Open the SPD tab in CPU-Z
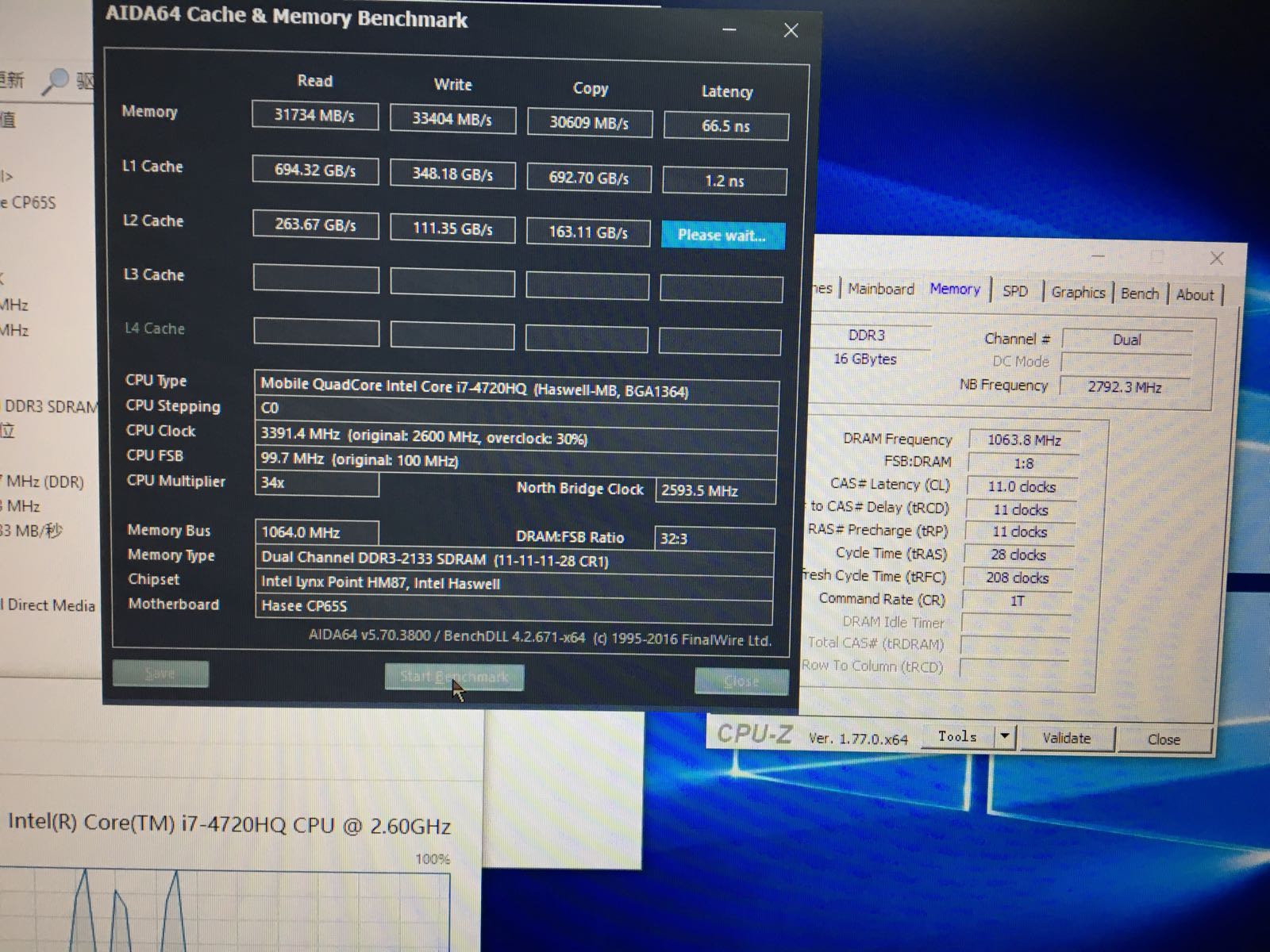This screenshot has height=952, width=1270. coord(1015,291)
